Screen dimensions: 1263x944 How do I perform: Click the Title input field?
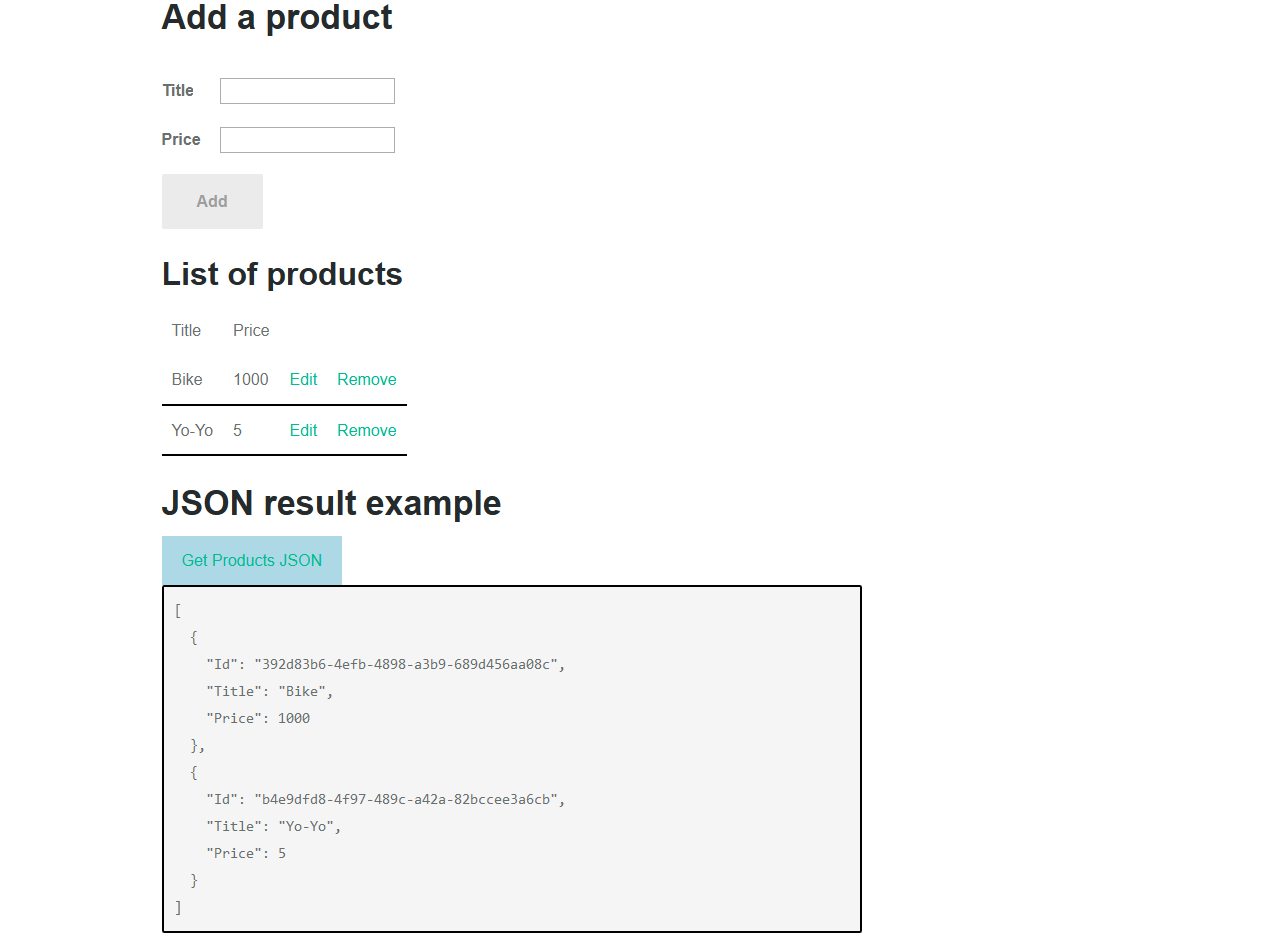tap(307, 91)
